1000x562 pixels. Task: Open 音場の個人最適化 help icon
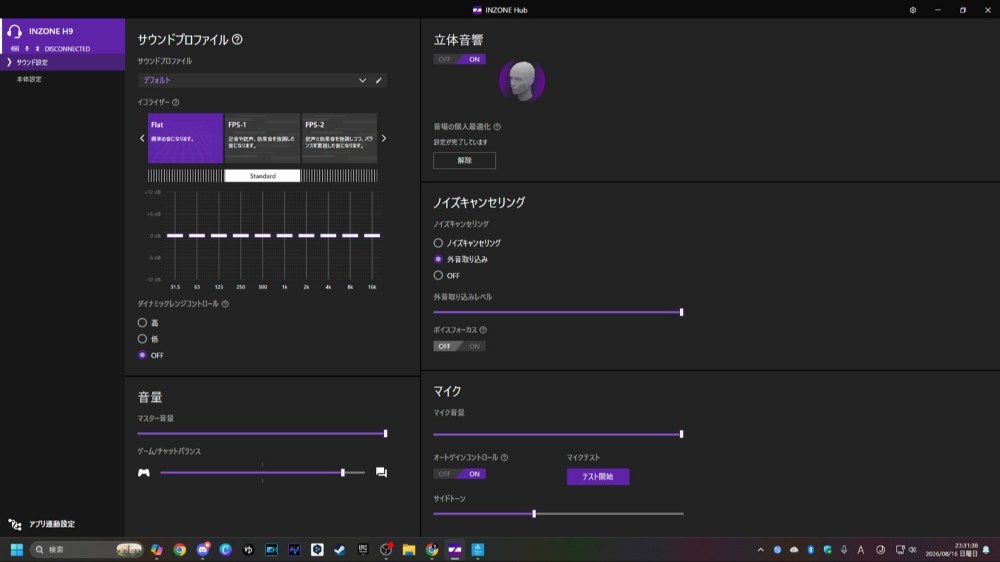click(x=497, y=127)
